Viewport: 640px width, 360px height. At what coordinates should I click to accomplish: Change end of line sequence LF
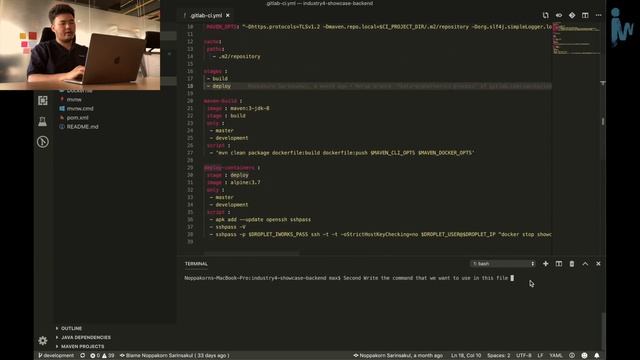540,356
